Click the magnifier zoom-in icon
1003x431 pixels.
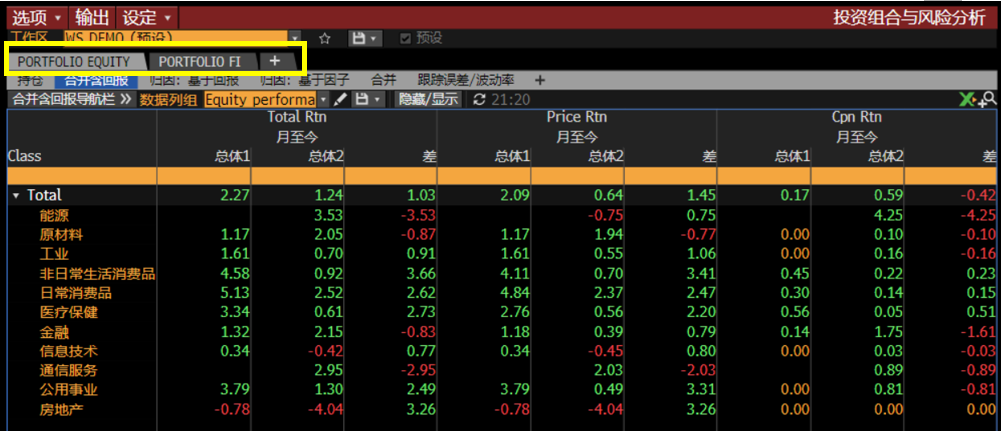click(x=988, y=99)
